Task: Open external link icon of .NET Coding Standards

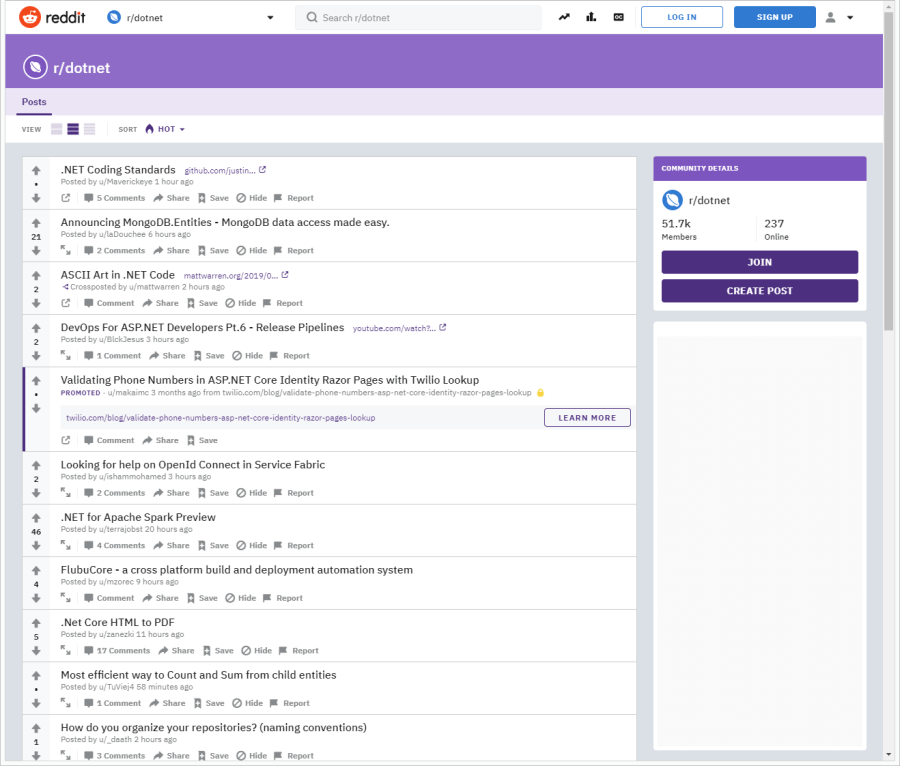Action: pyautogui.click(x=66, y=198)
